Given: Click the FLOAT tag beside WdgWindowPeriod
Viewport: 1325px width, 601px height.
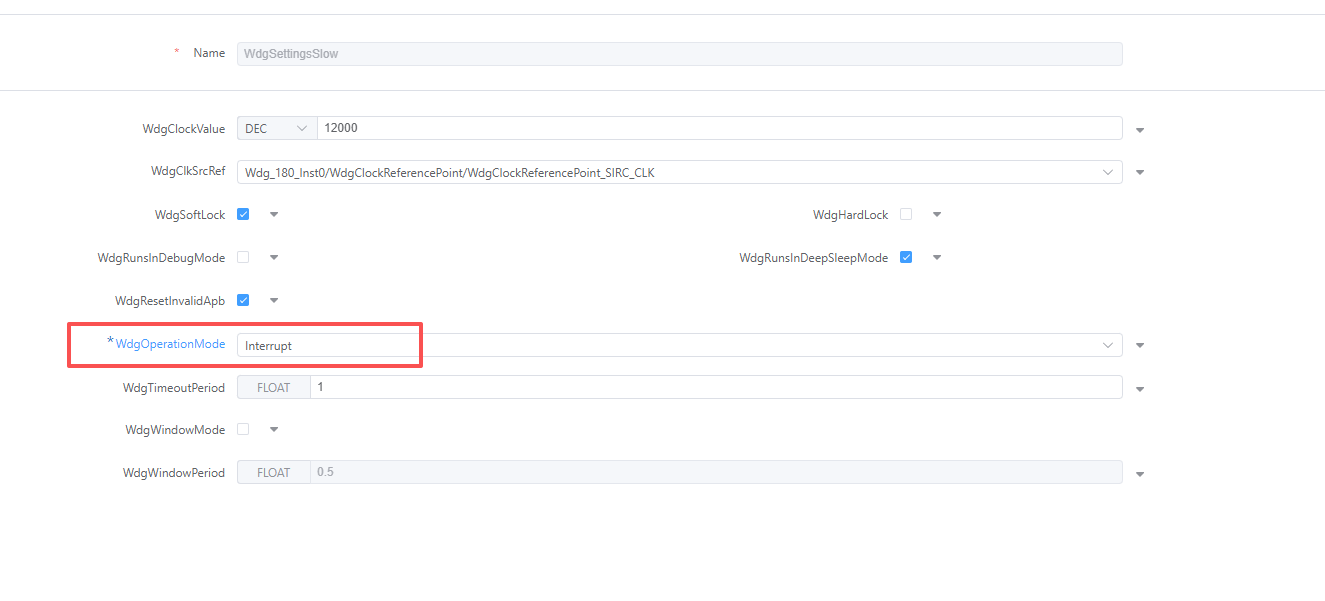Looking at the screenshot, I should pyautogui.click(x=274, y=472).
